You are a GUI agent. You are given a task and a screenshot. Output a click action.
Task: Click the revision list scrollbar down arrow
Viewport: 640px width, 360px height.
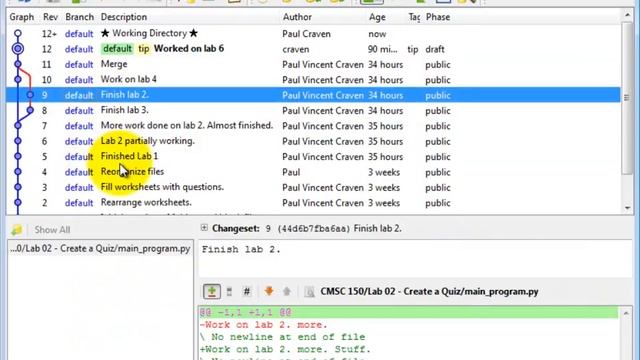(627, 208)
